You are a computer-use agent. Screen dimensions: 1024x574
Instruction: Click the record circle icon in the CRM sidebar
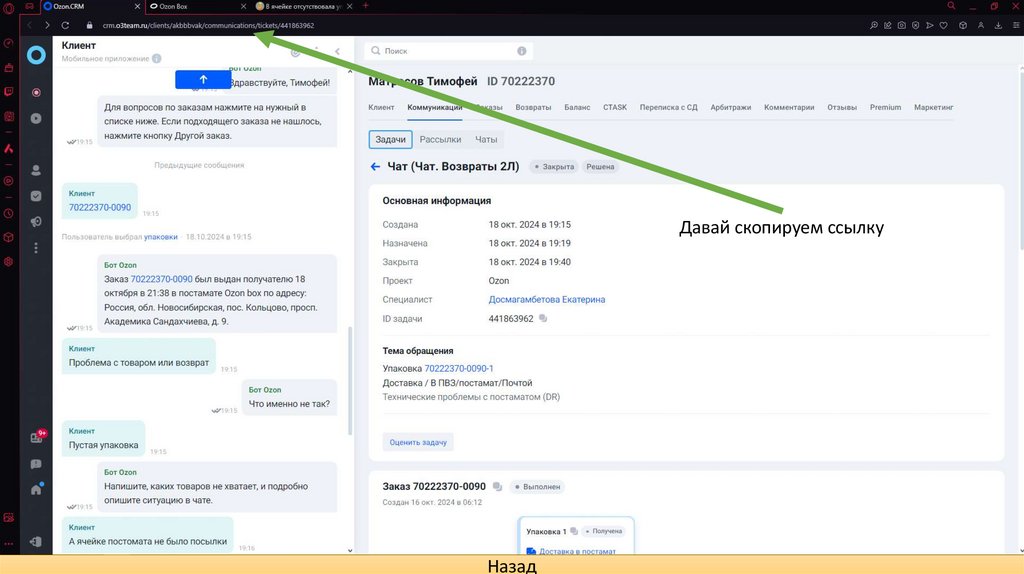(36, 93)
